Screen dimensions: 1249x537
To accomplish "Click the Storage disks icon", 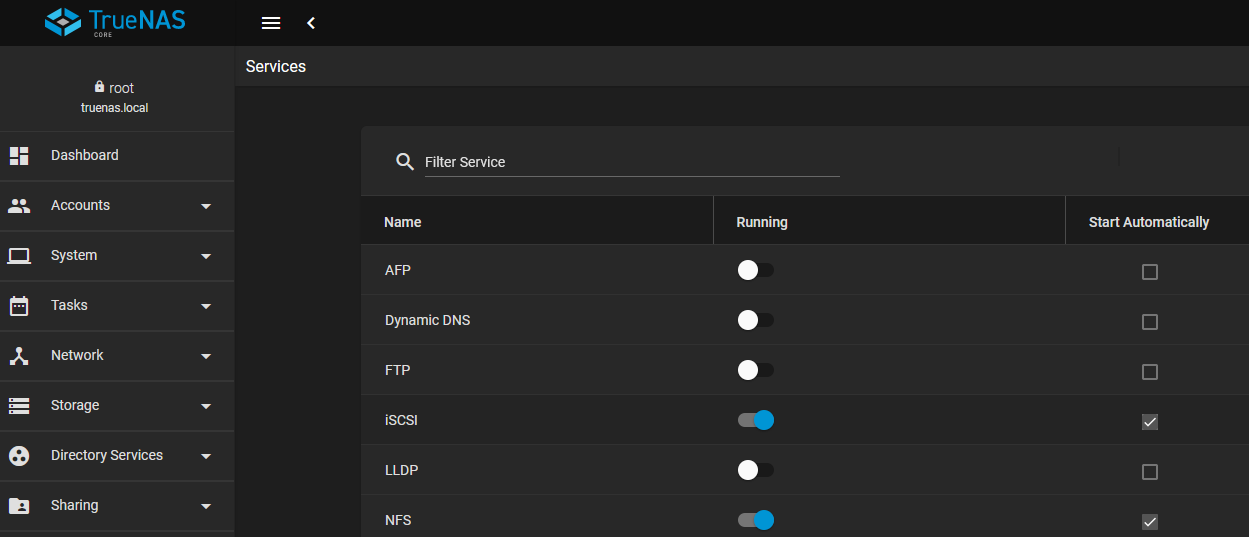I will tap(19, 405).
